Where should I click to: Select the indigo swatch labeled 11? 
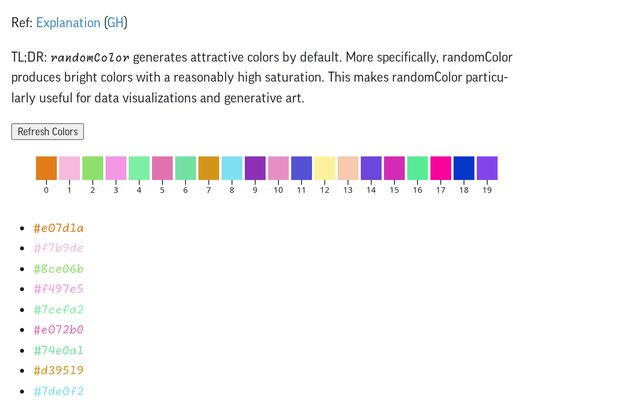pos(301,168)
